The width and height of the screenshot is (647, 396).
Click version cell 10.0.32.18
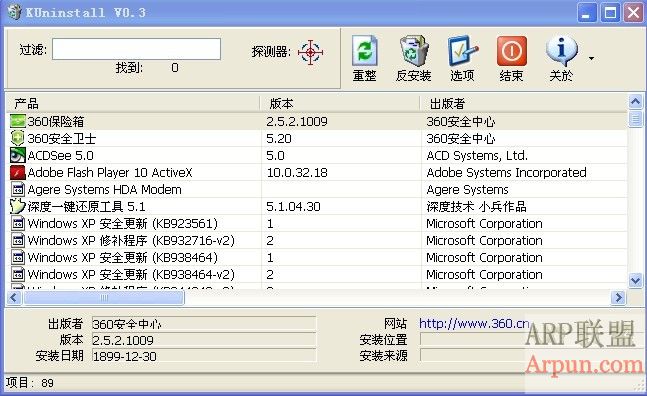[297, 172]
